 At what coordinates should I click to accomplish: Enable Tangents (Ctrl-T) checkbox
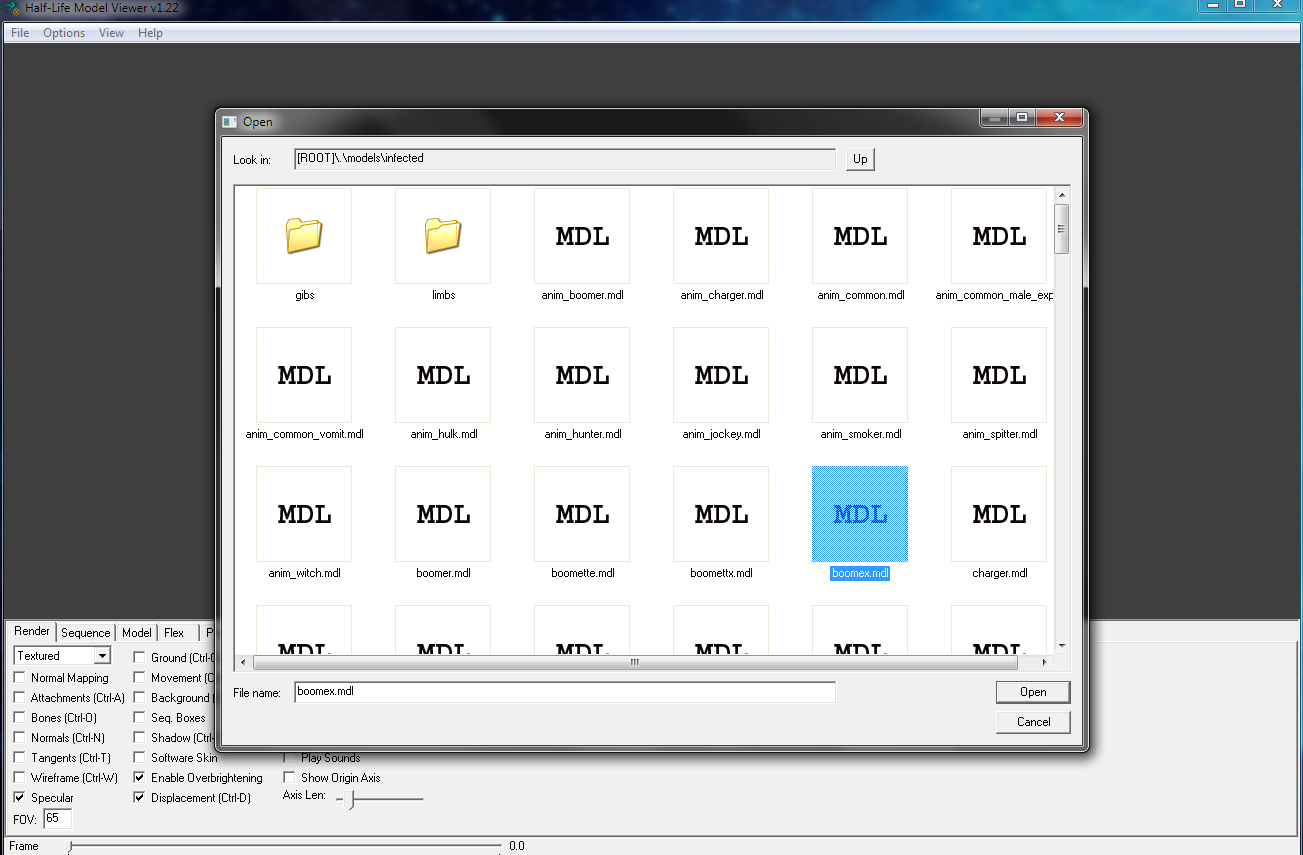(x=20, y=758)
